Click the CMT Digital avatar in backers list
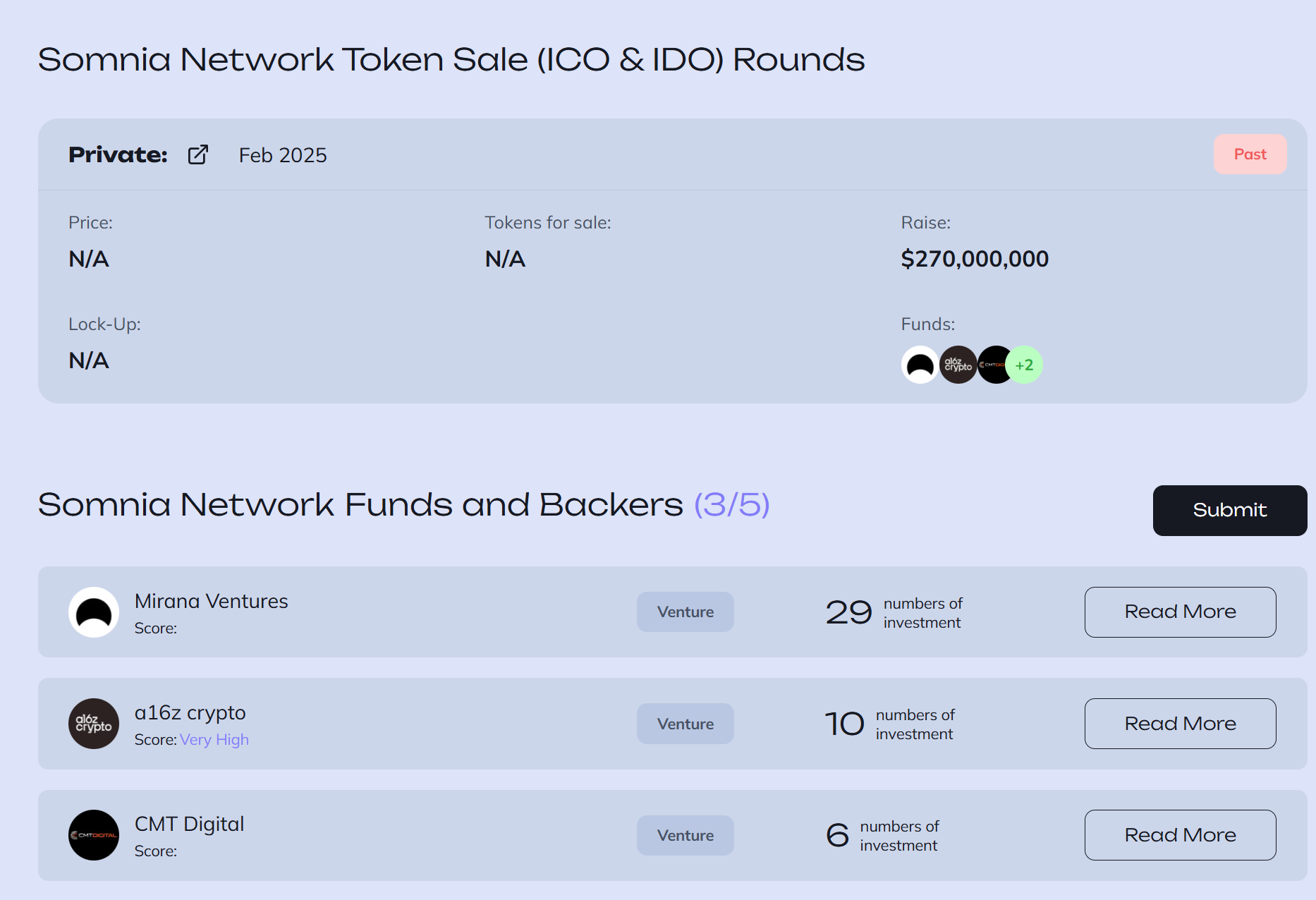1316x900 pixels. pyautogui.click(x=94, y=835)
